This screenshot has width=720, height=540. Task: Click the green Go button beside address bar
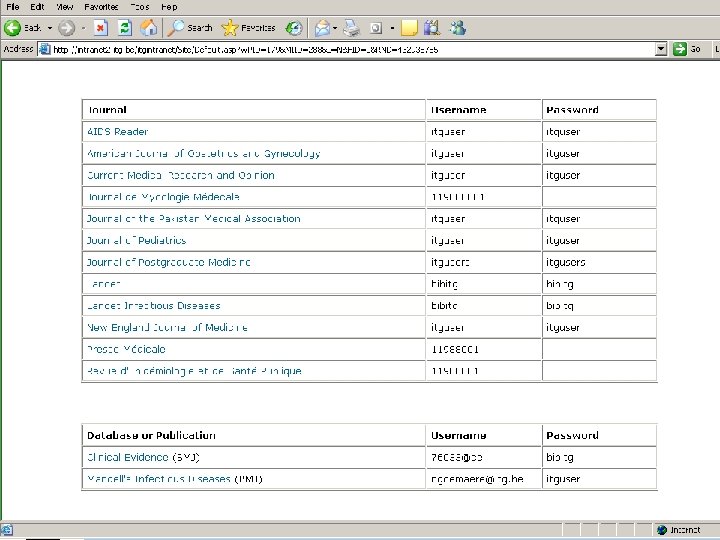pyautogui.click(x=687, y=49)
